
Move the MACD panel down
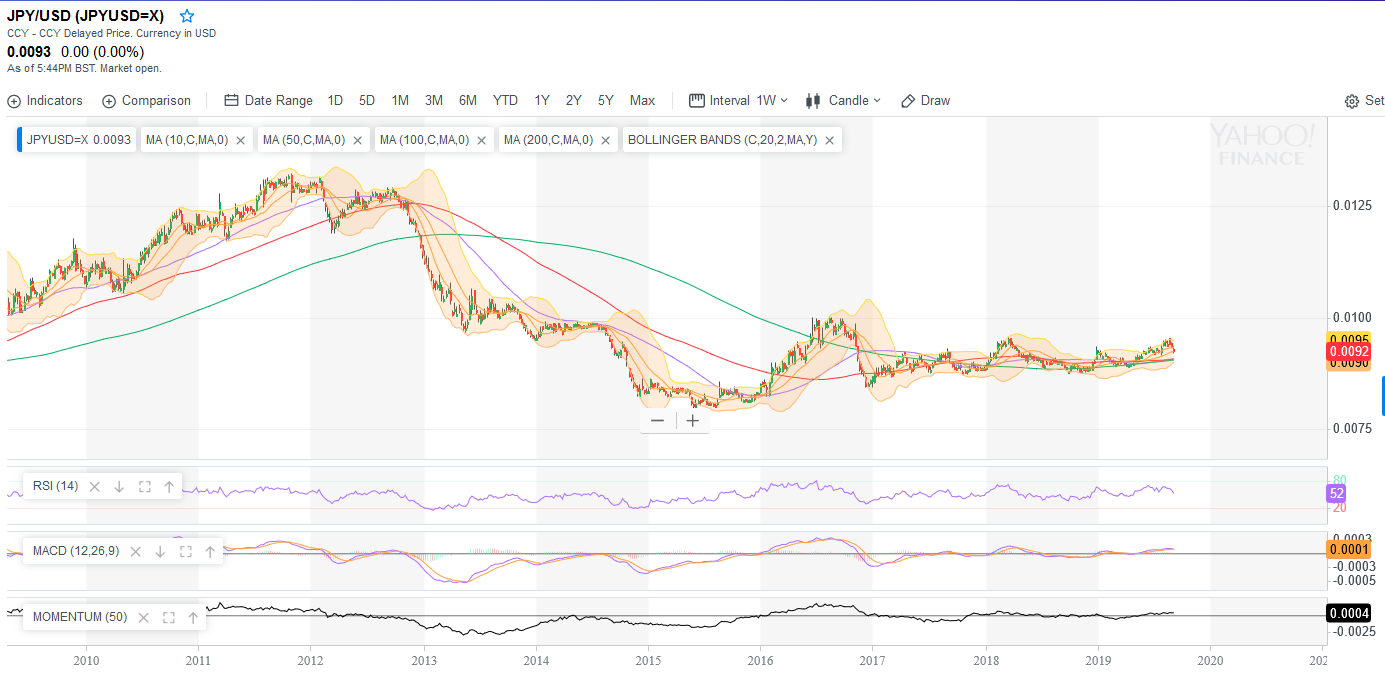pyautogui.click(x=160, y=551)
